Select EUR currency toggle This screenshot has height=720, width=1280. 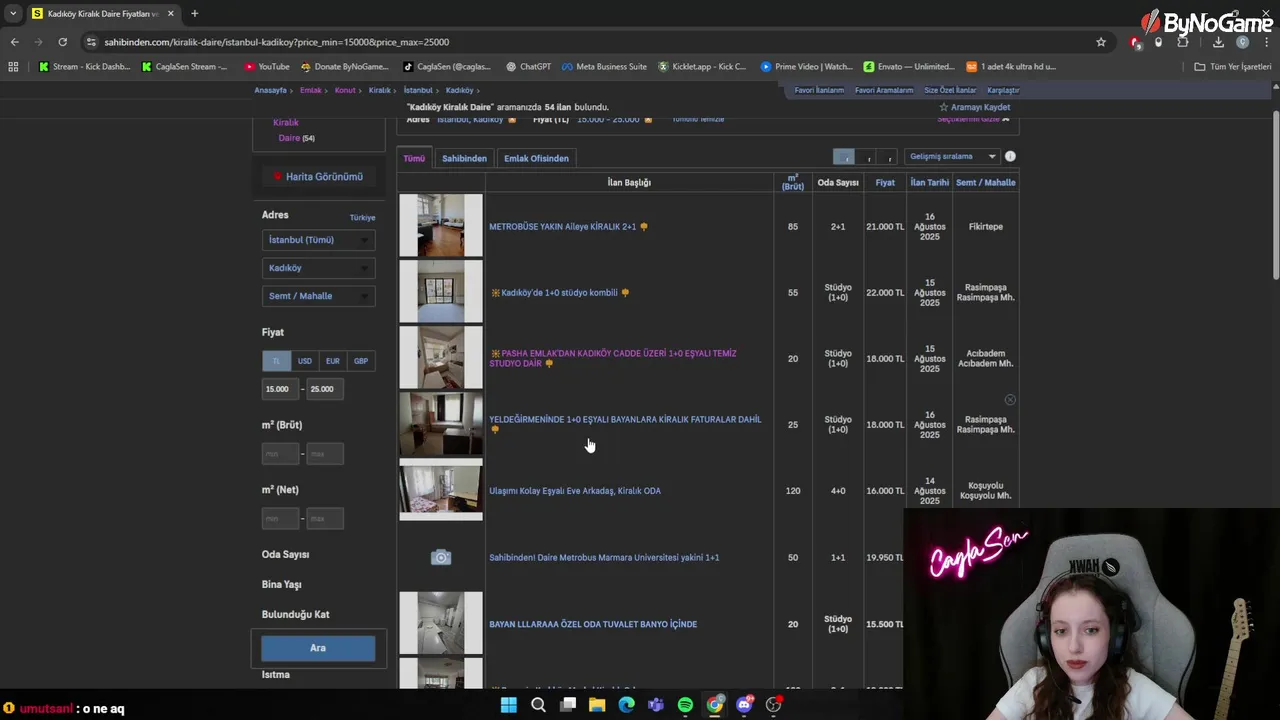pyautogui.click(x=332, y=361)
